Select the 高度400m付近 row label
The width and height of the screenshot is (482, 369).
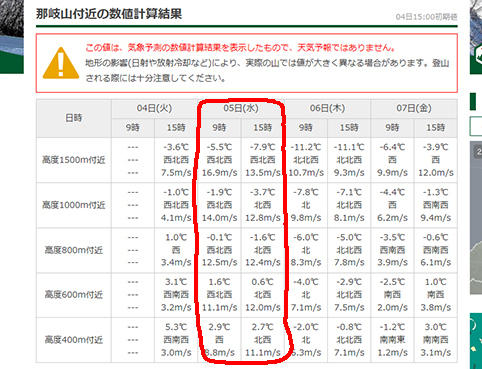click(74, 340)
